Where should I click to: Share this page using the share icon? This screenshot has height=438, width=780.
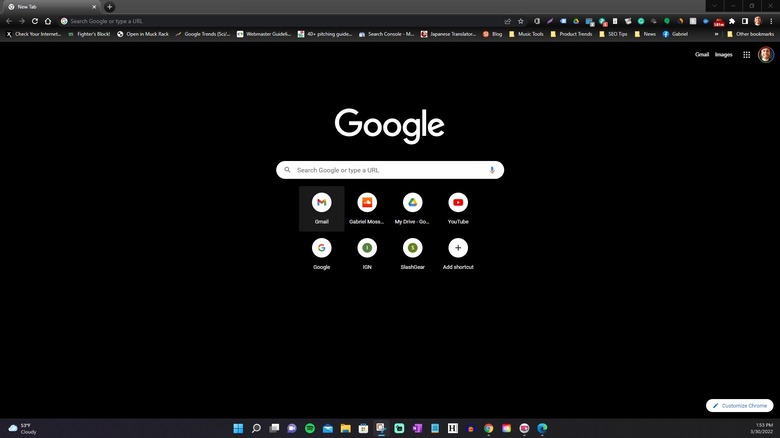coord(507,21)
